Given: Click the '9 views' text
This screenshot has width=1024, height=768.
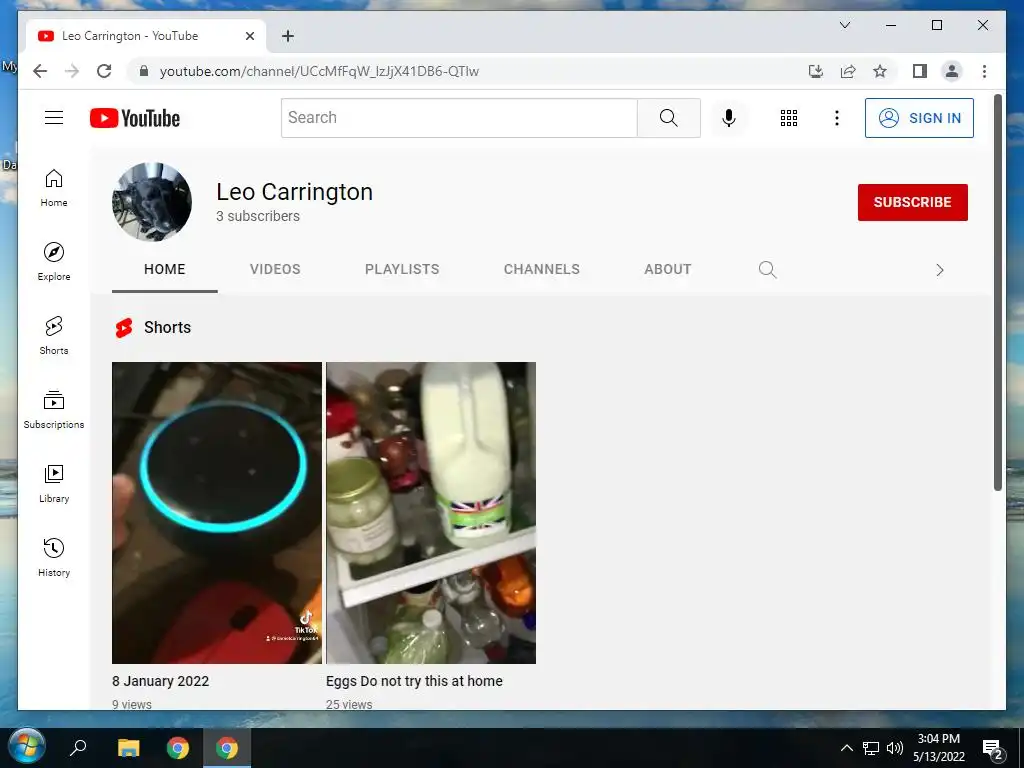Looking at the screenshot, I should tap(132, 705).
